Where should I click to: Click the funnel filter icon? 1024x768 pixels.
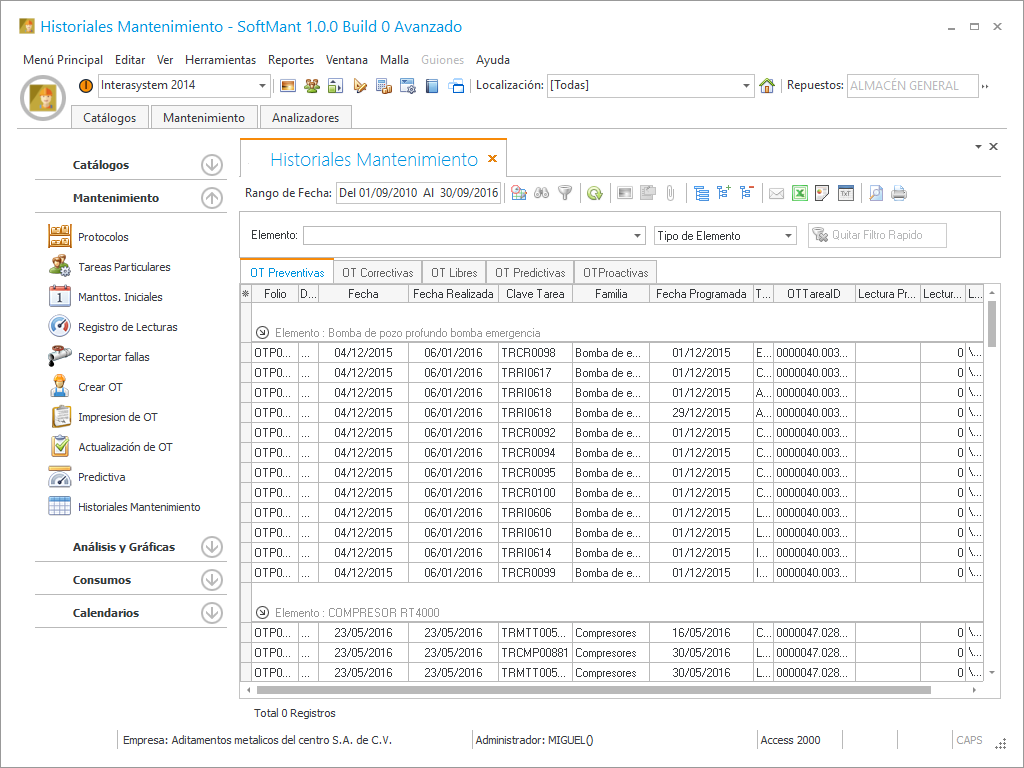coord(565,193)
